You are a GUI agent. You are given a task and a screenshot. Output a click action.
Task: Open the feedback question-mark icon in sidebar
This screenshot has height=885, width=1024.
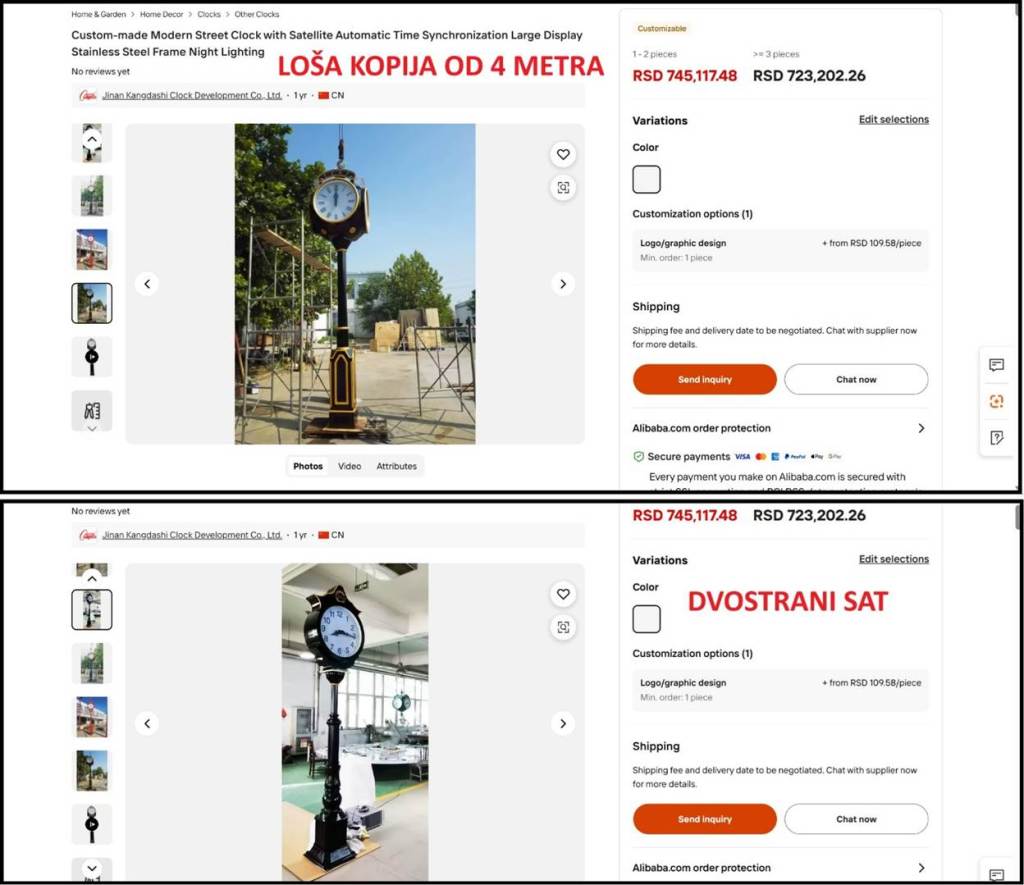point(996,438)
